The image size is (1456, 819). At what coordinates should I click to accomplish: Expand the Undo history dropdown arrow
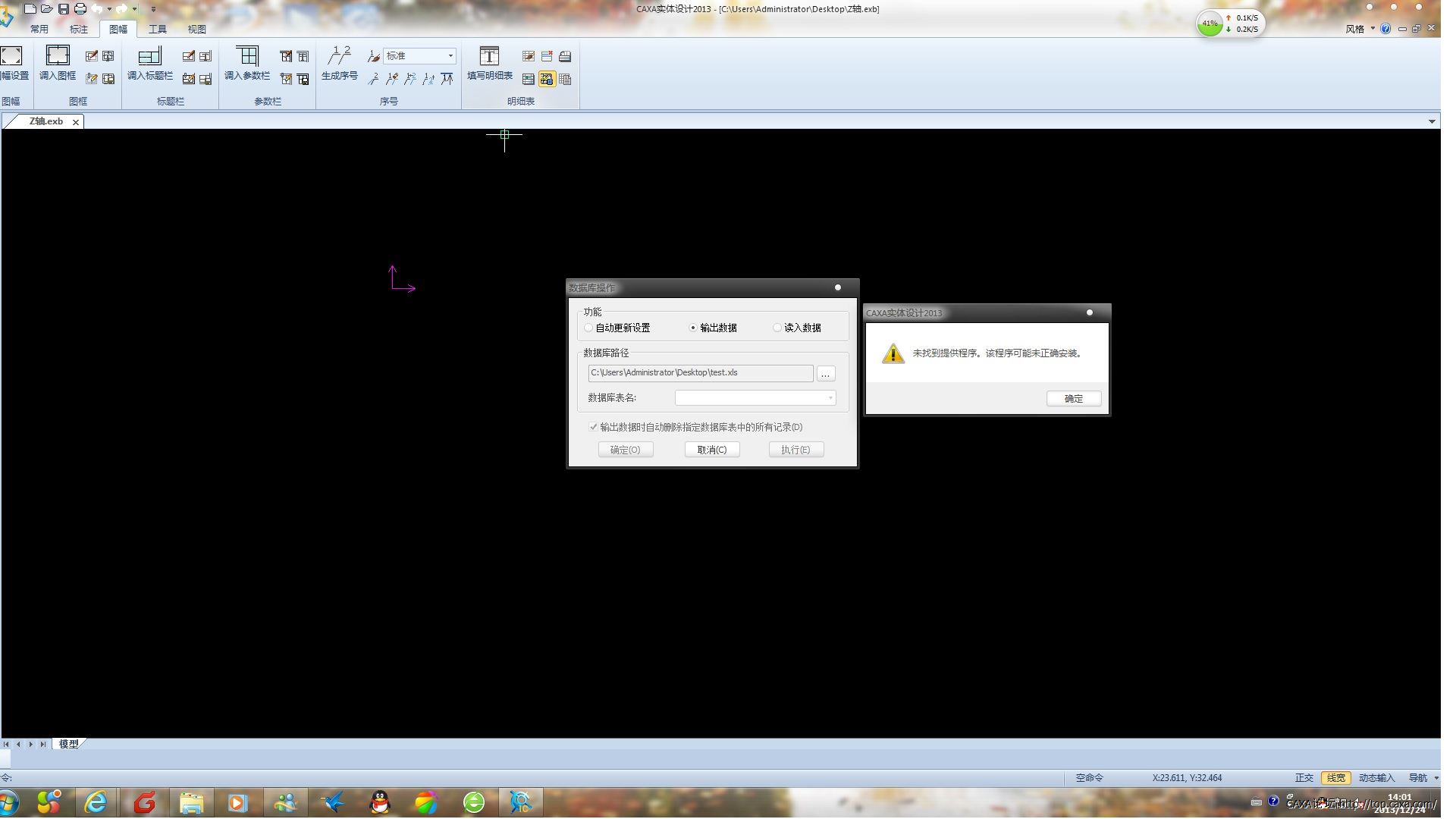109,9
